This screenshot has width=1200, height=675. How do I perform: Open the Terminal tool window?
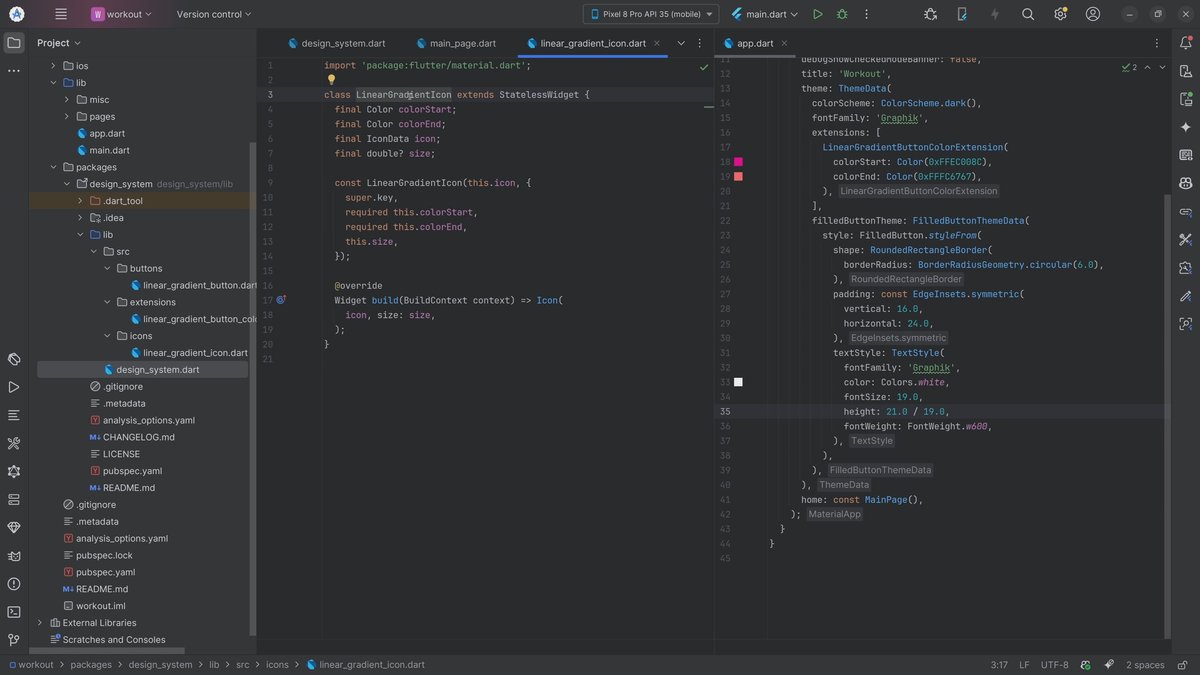pyautogui.click(x=14, y=612)
